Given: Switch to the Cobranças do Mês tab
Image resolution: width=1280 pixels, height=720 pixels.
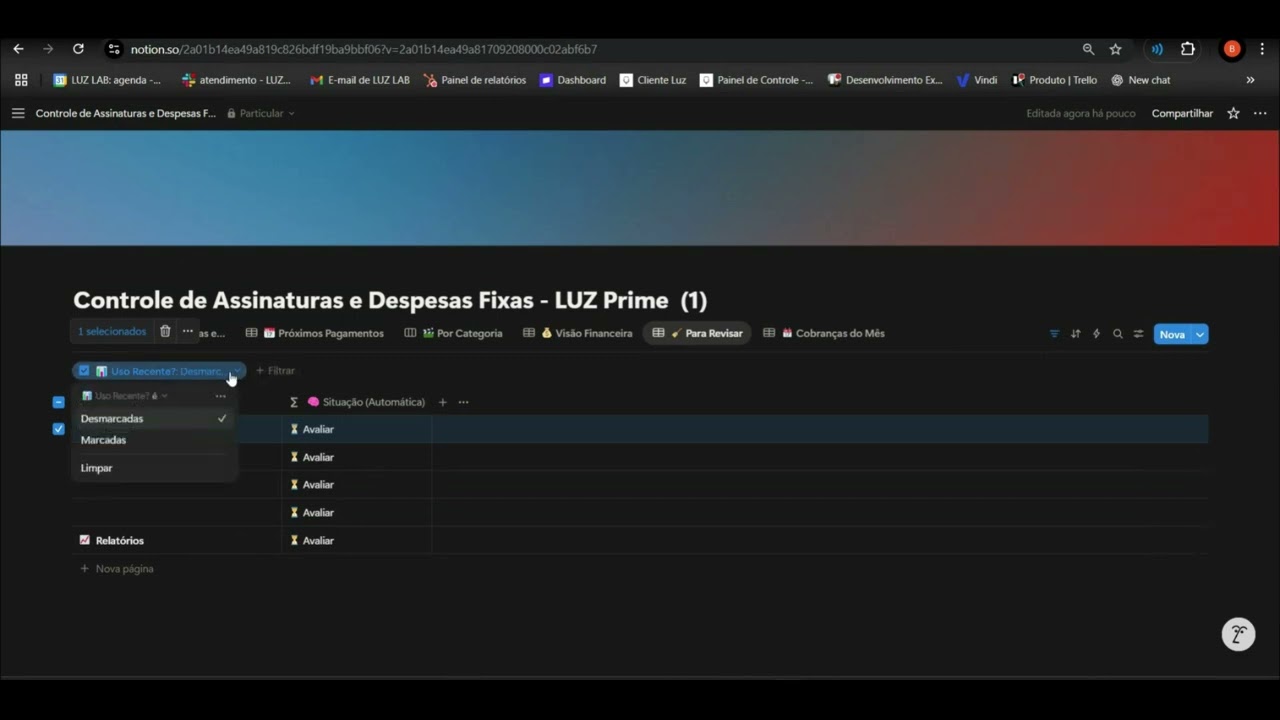Looking at the screenshot, I should click(824, 333).
